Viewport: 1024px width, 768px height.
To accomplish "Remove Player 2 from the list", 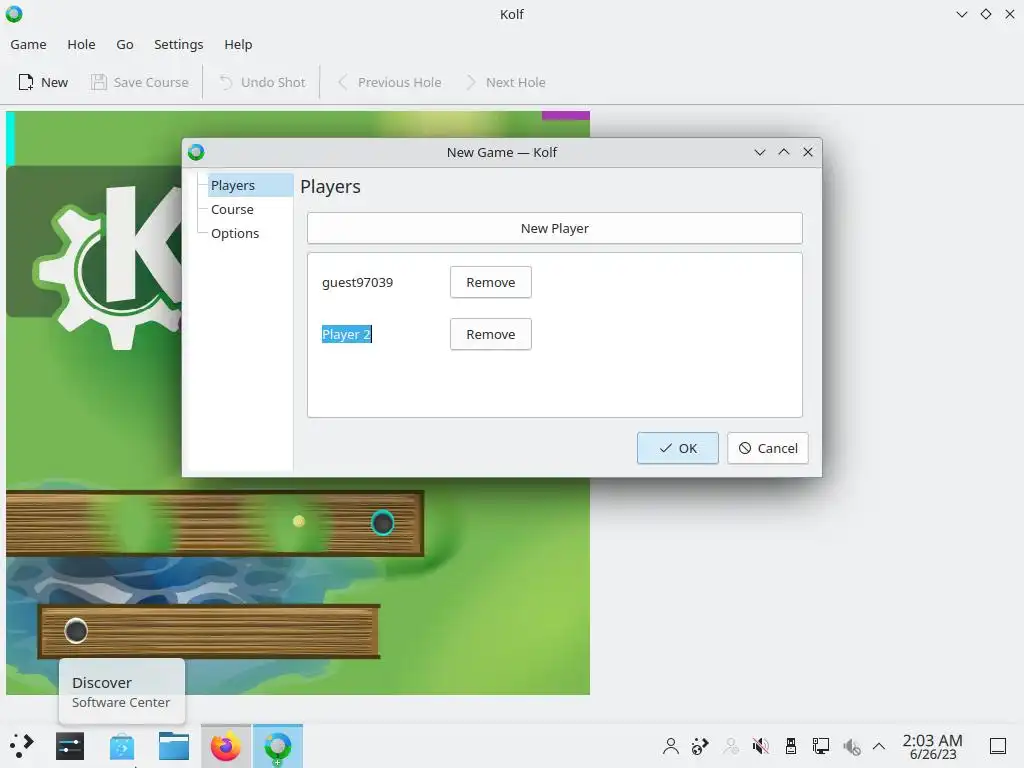I will (x=490, y=334).
